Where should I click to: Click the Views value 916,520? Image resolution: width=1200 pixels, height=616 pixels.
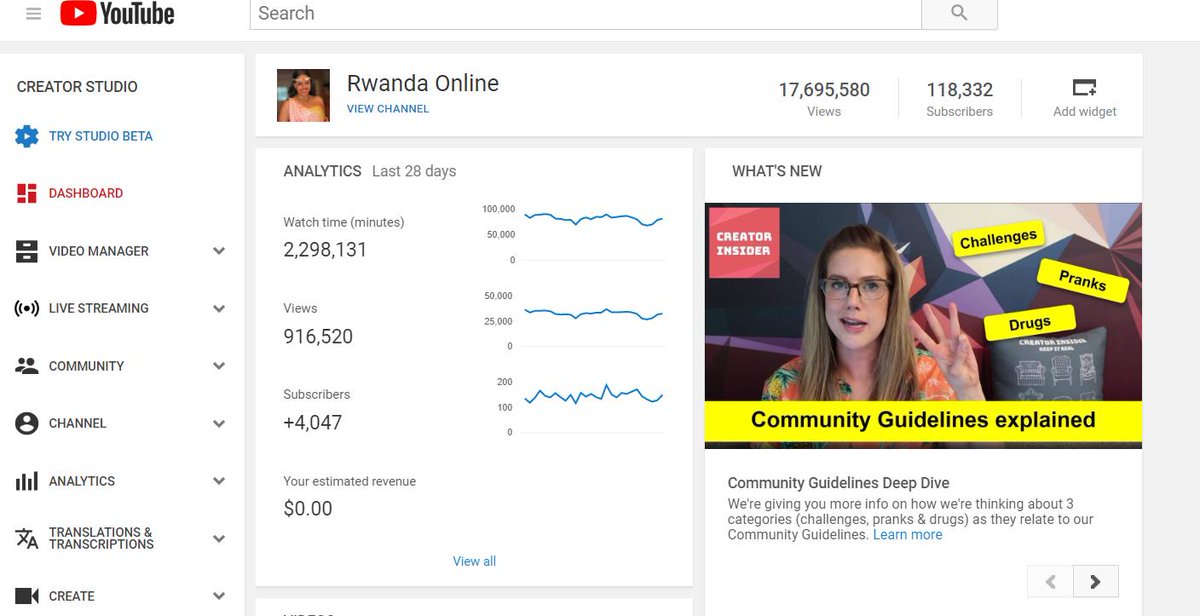[x=318, y=337]
